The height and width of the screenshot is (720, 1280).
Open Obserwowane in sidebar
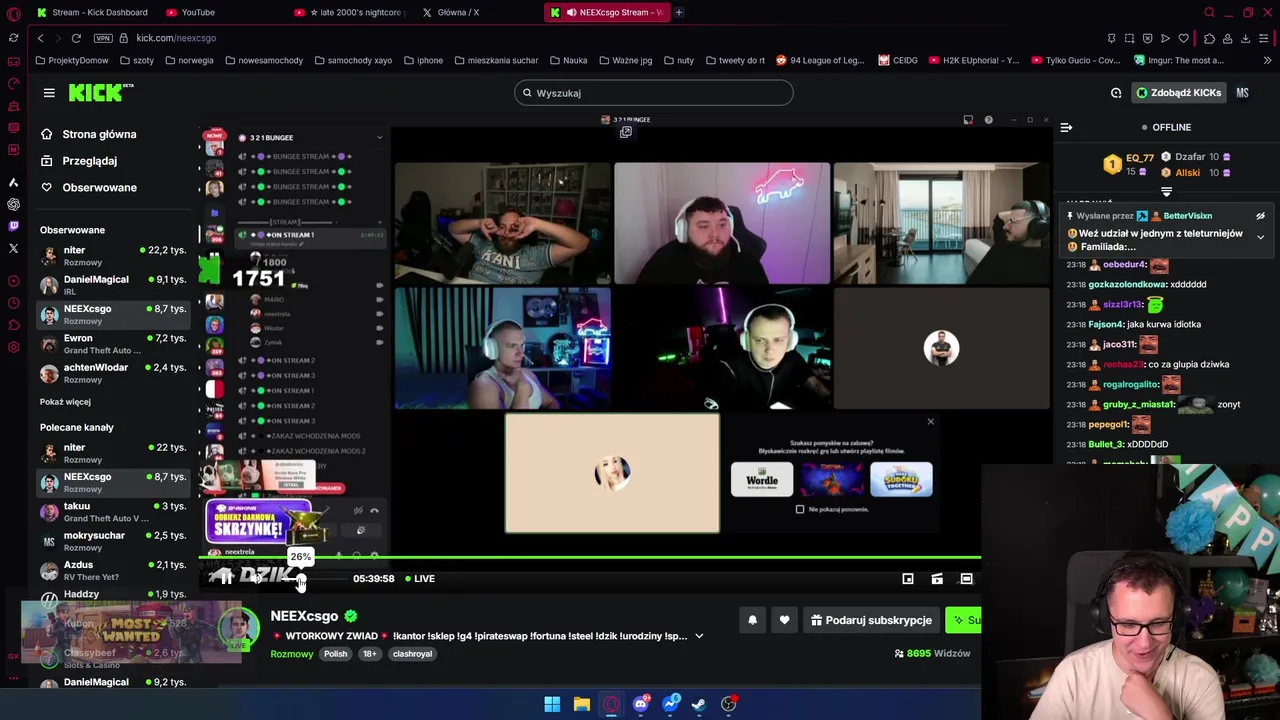88,188
